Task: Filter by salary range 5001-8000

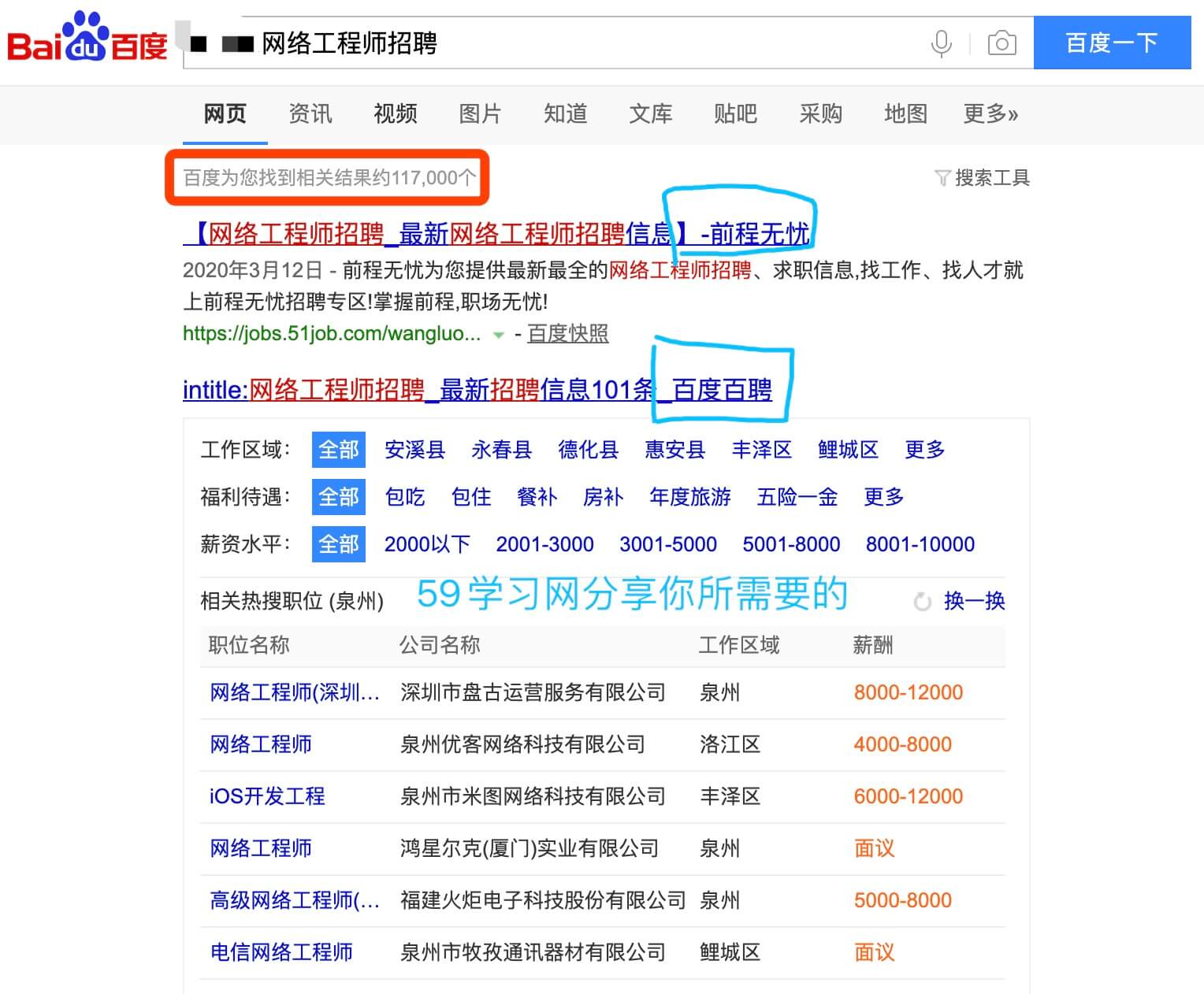Action: 791,544
